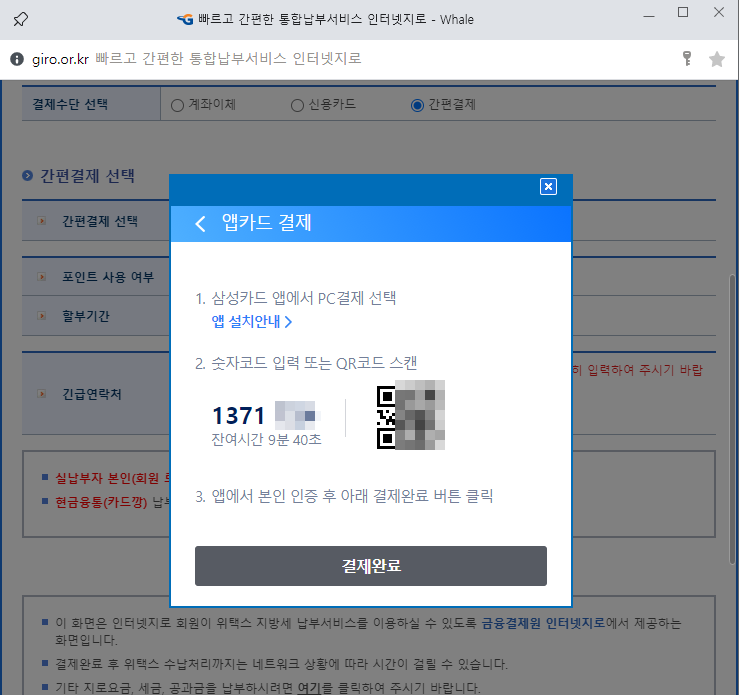Select the 신용카드 radio button
Screen dimensions: 739x695
(297, 105)
